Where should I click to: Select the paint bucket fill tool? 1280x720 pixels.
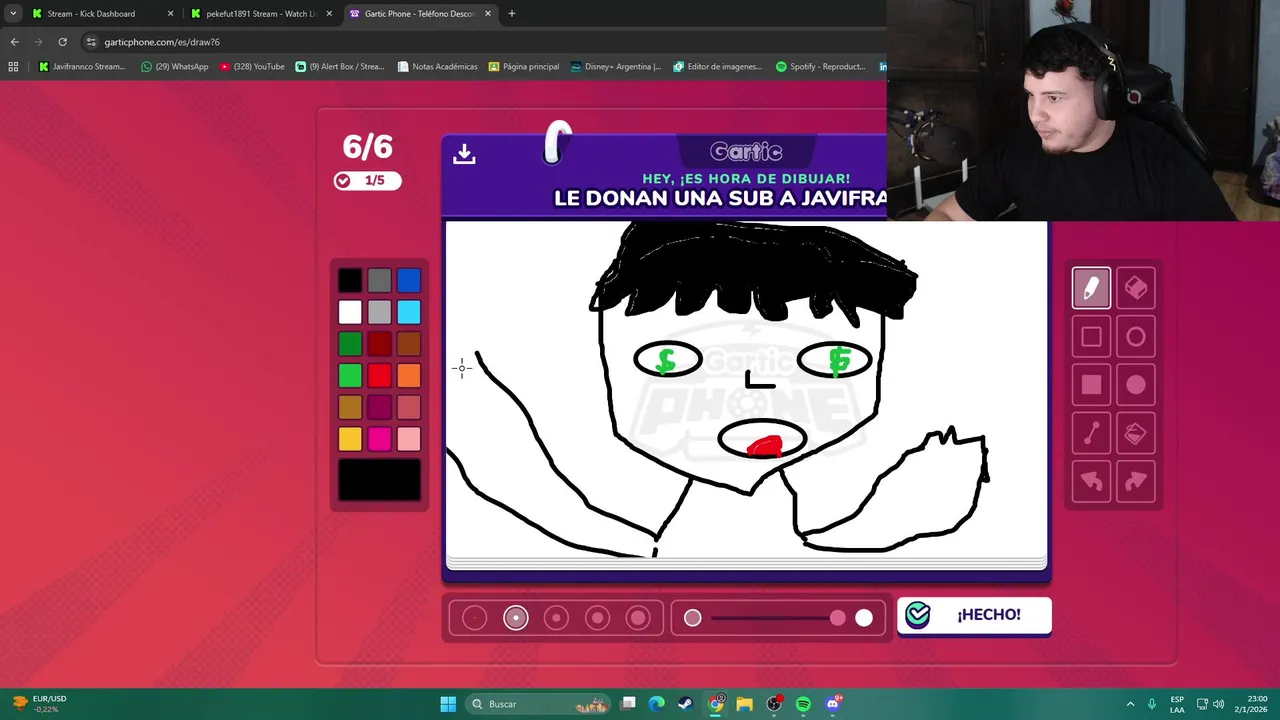tap(1136, 434)
